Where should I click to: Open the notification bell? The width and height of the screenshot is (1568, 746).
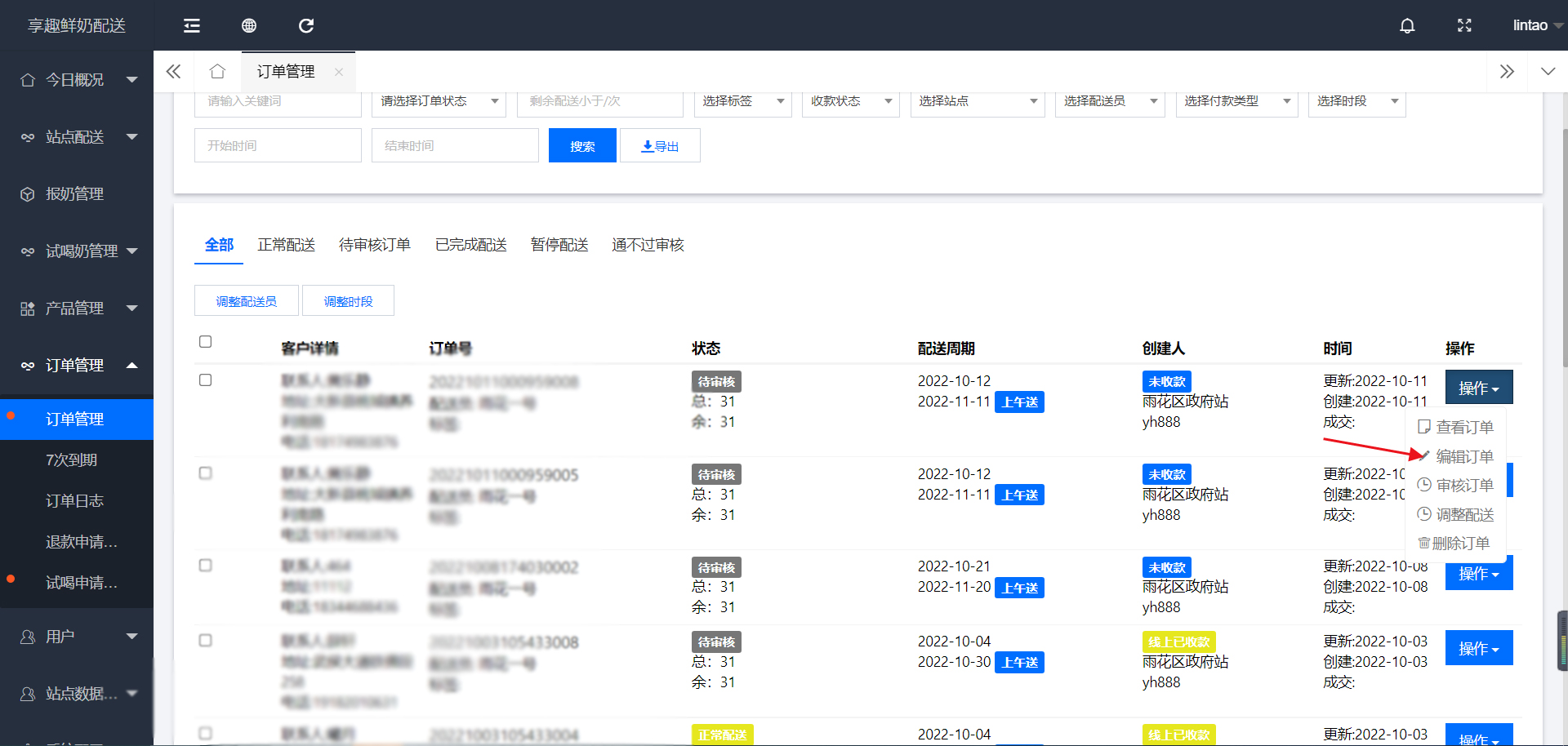click(x=1406, y=26)
